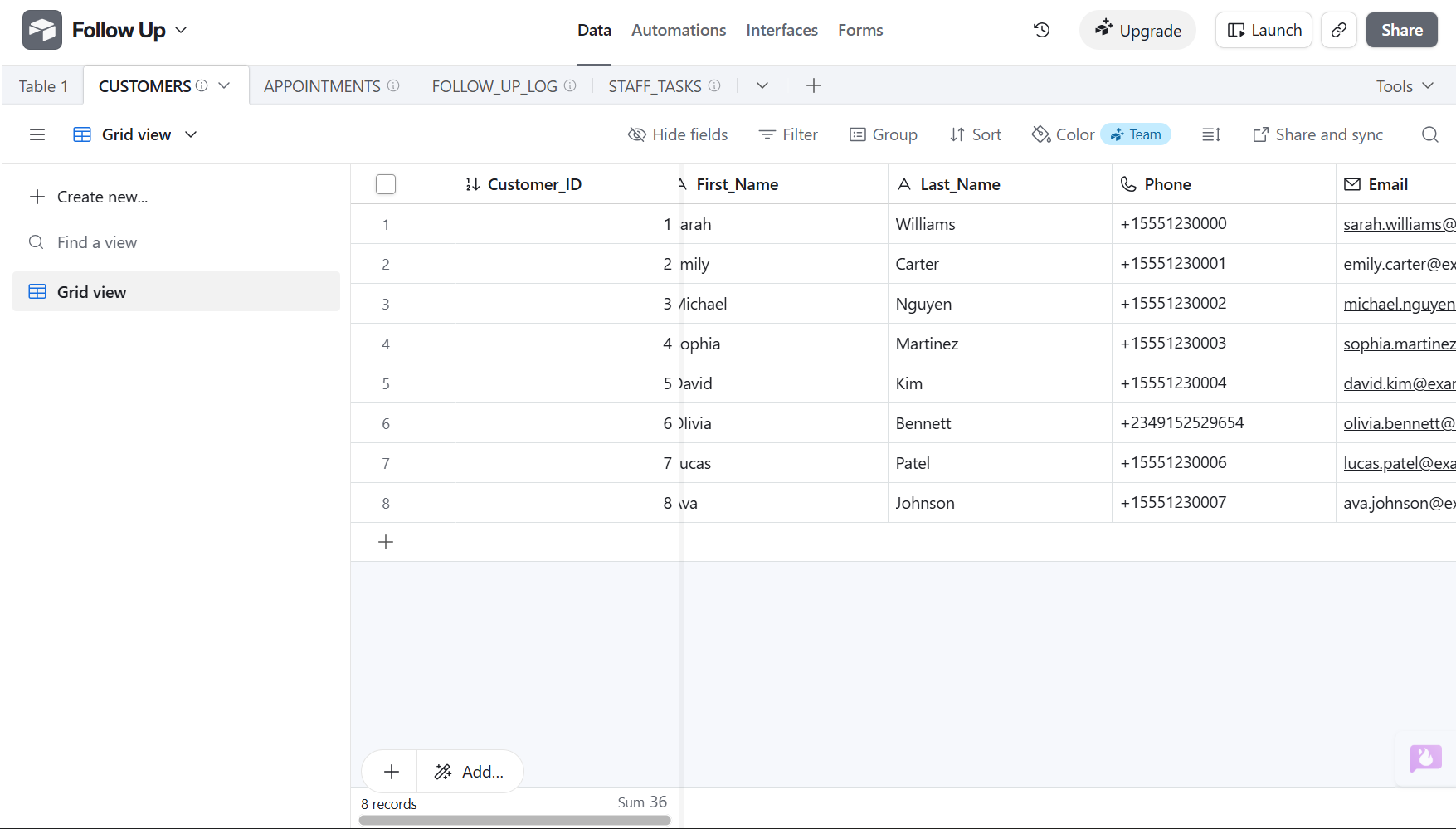This screenshot has width=1456, height=829.
Task: Click the Find a view search field
Action: [176, 242]
